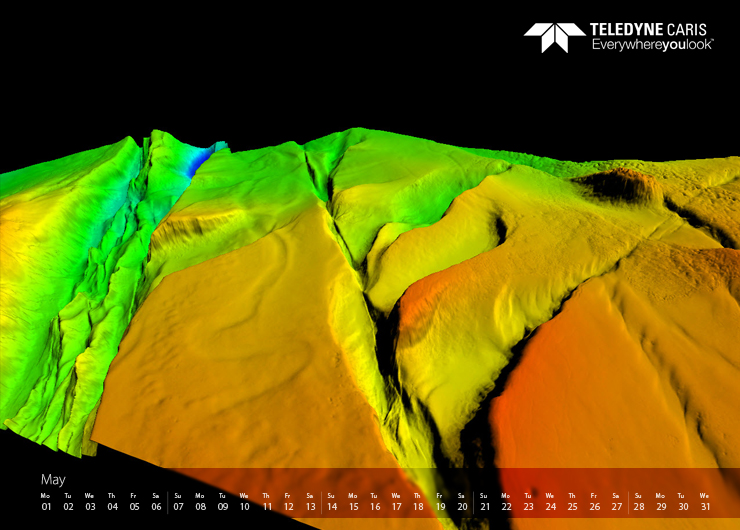Click the last date 31

(x=705, y=507)
